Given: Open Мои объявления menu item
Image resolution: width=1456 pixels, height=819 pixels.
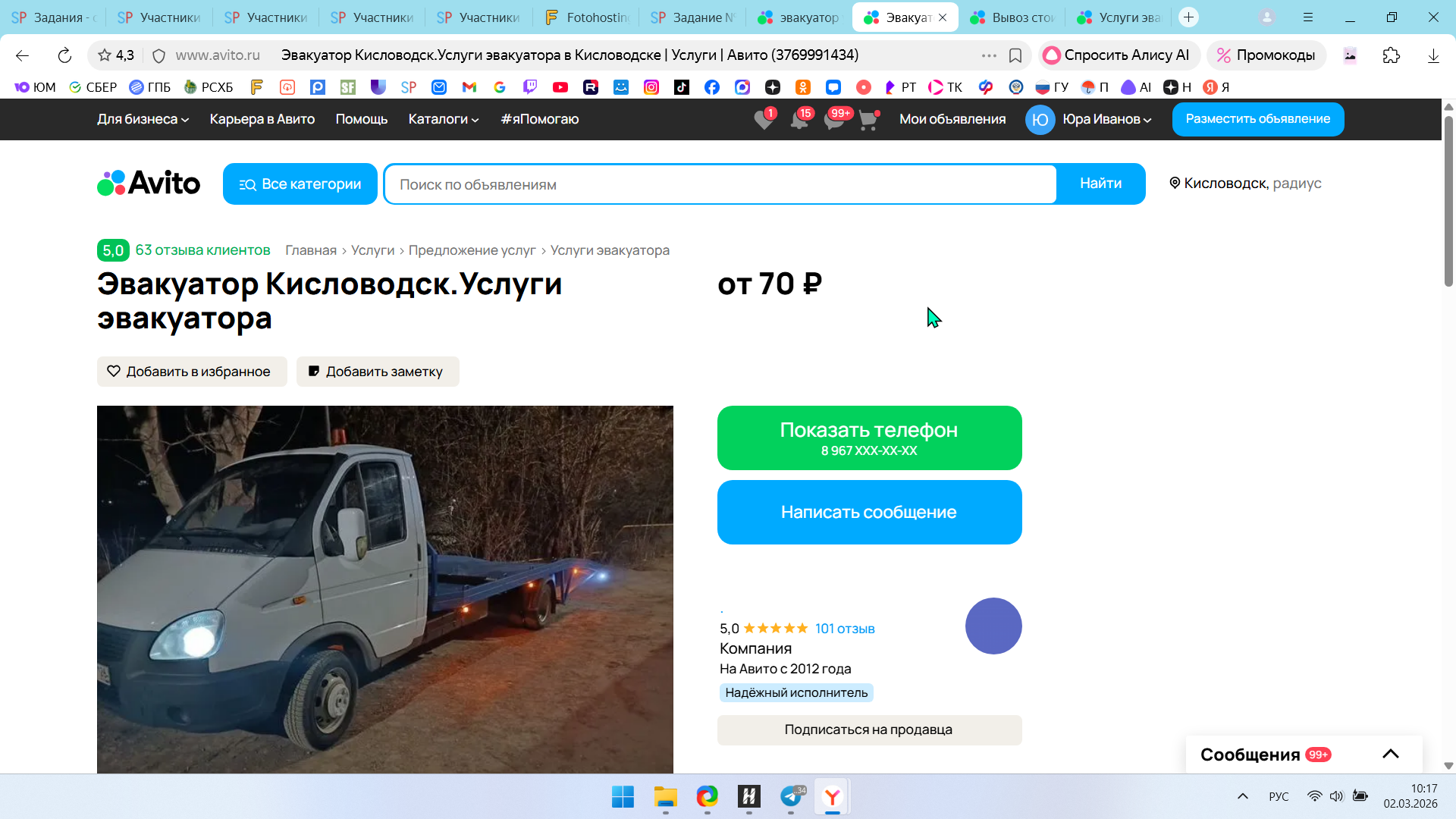Looking at the screenshot, I should click(952, 119).
